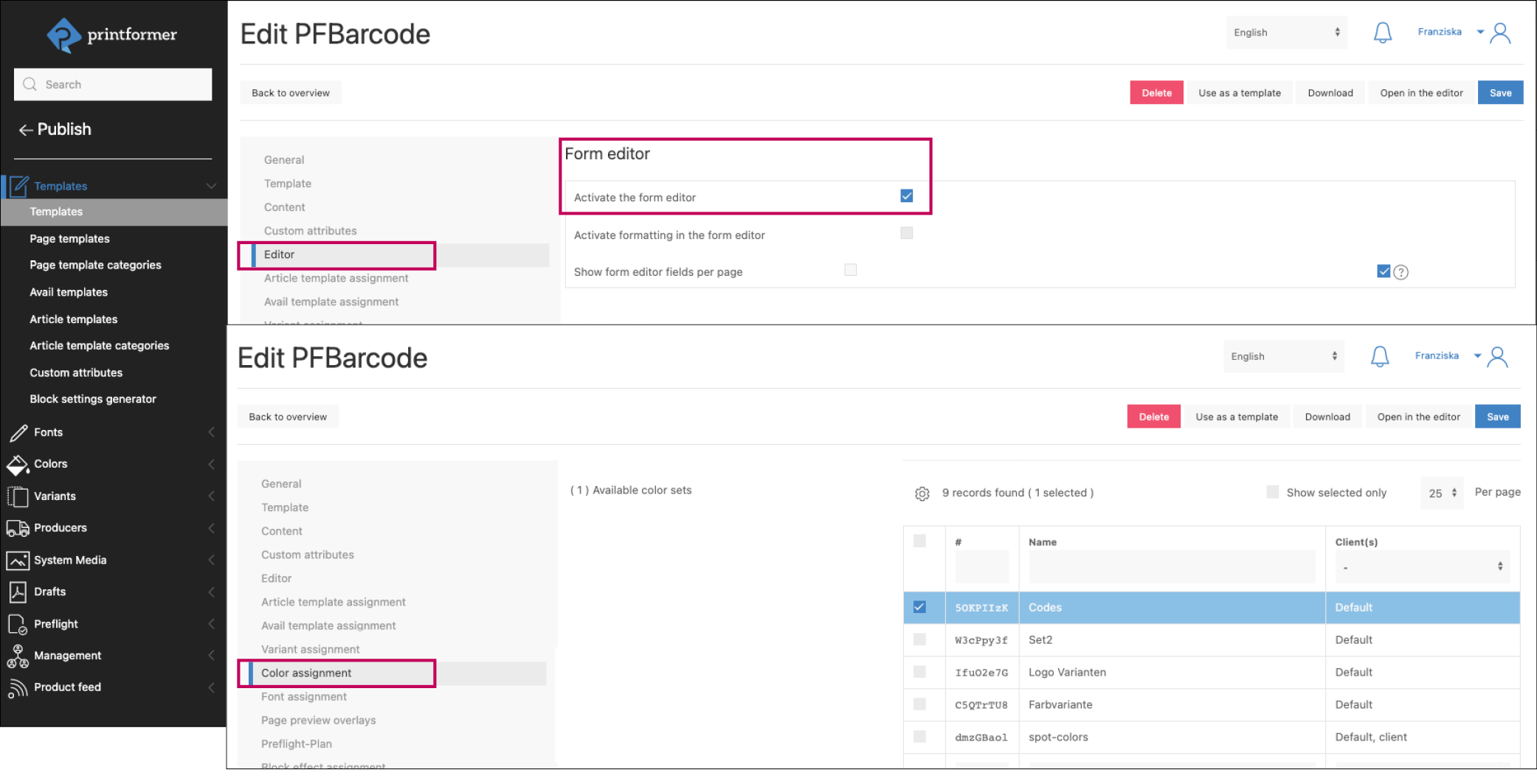
Task: Click the help question mark icon
Action: pos(1400,272)
